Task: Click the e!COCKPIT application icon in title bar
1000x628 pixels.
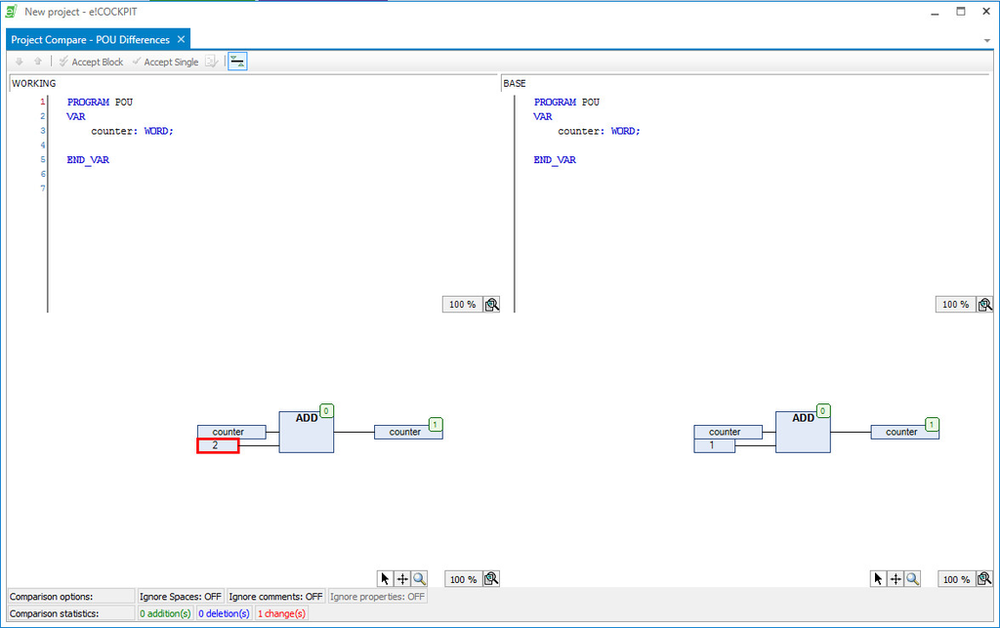Action: click(x=11, y=11)
